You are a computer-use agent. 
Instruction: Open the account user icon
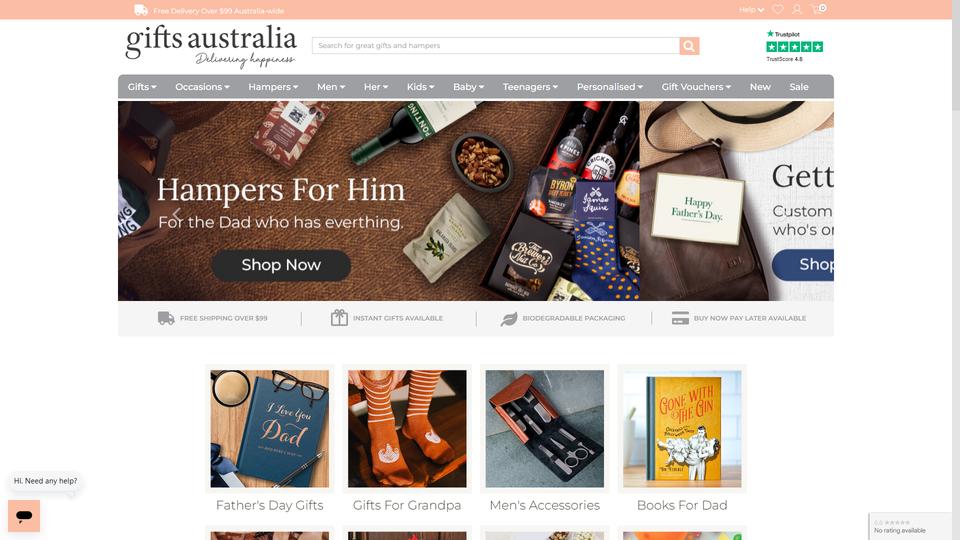797,9
